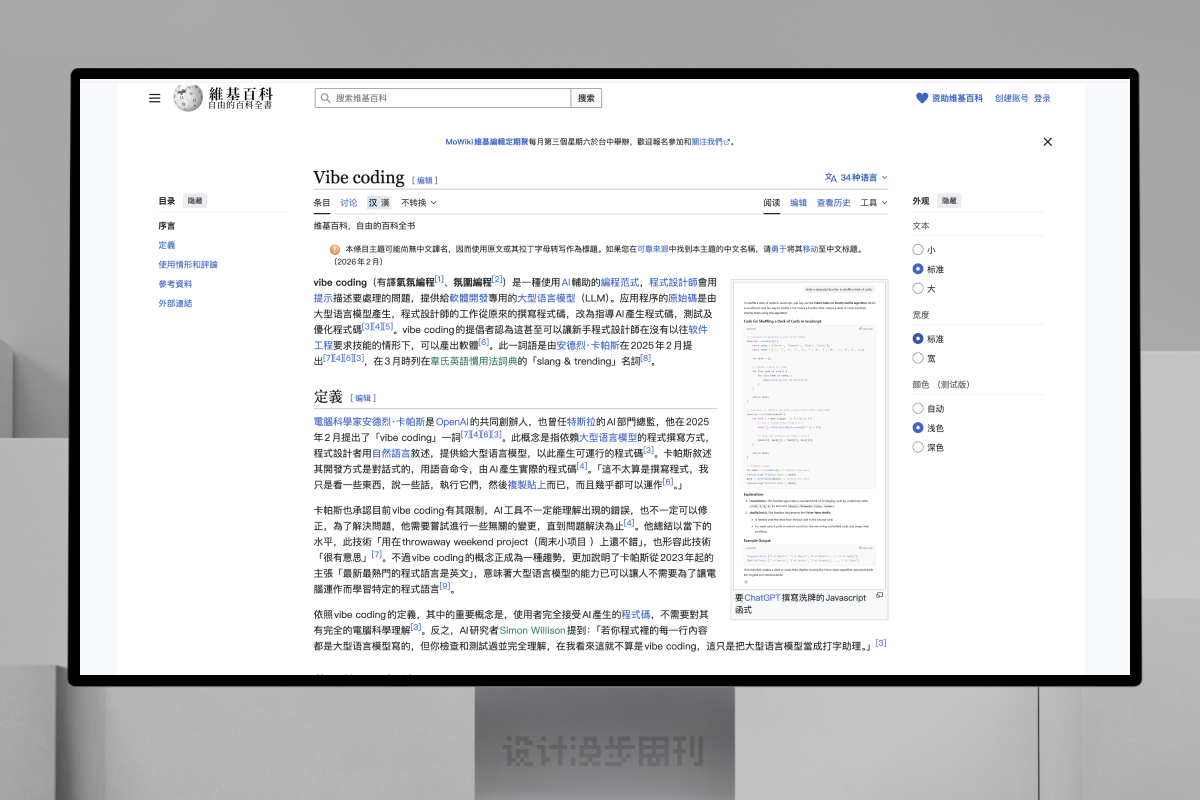The image size is (1200, 800).
Task: Select automatic color mode 自动
Action: coord(918,408)
